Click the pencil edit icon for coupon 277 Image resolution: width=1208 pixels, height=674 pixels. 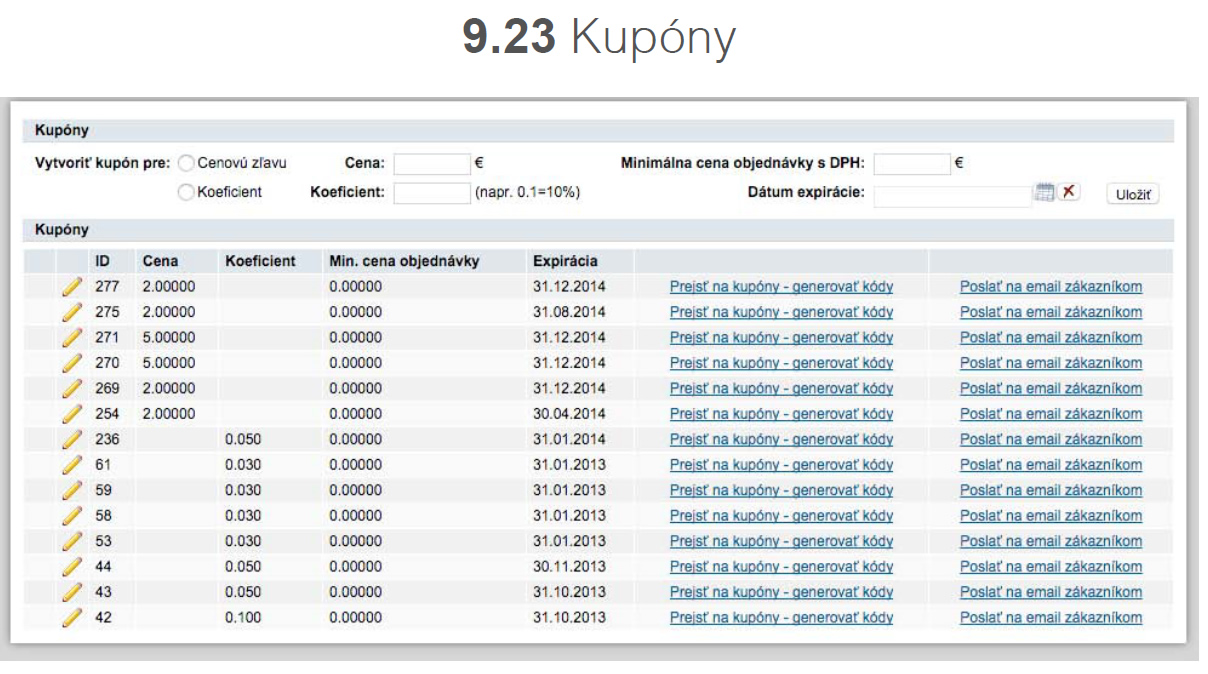click(71, 287)
